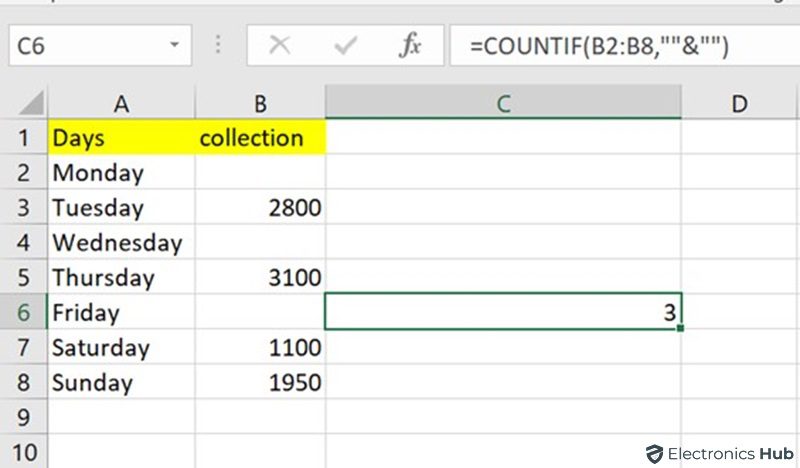Select row 3 header

point(23,208)
